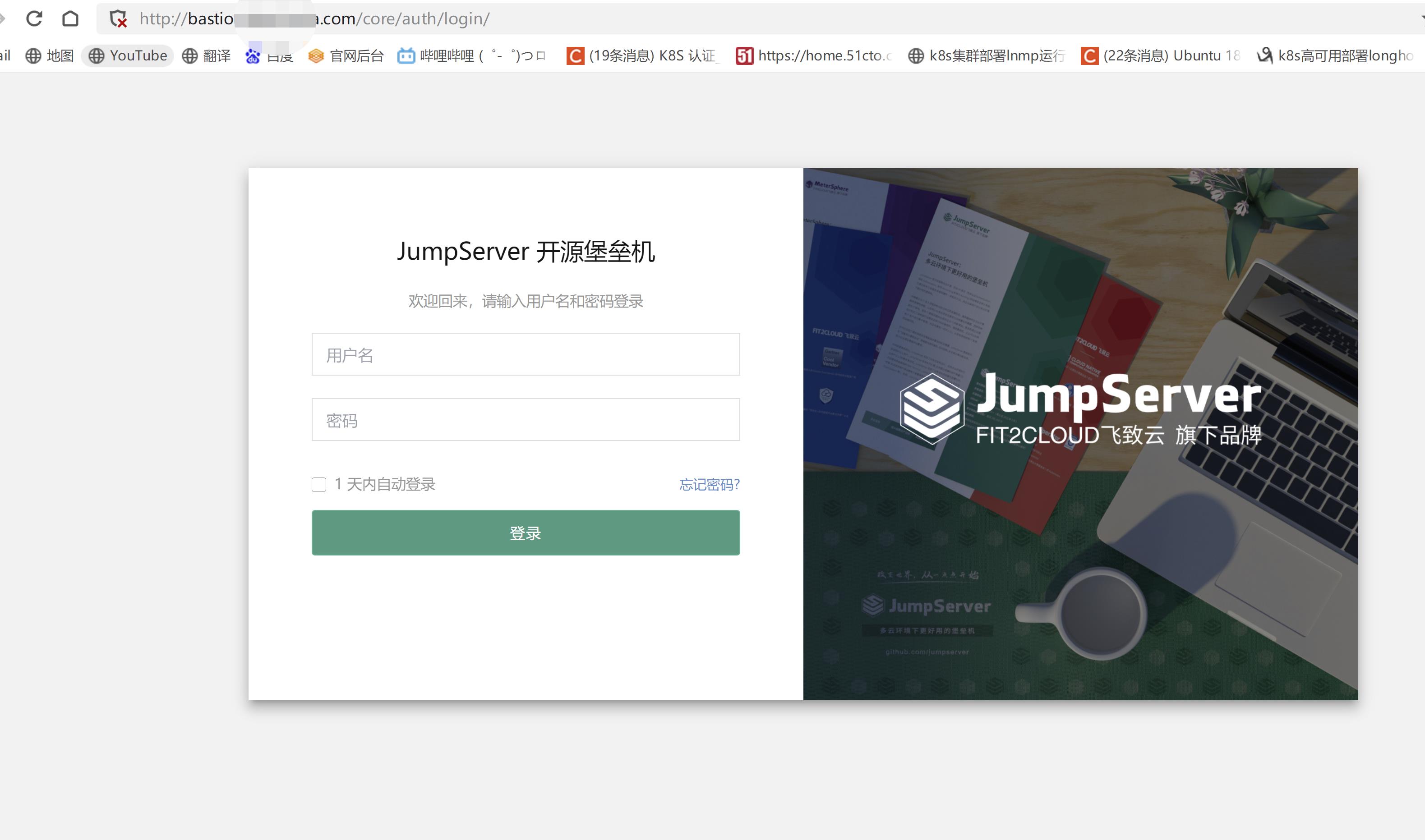
Task: Open the YouTube bookmark
Action: 128,55
